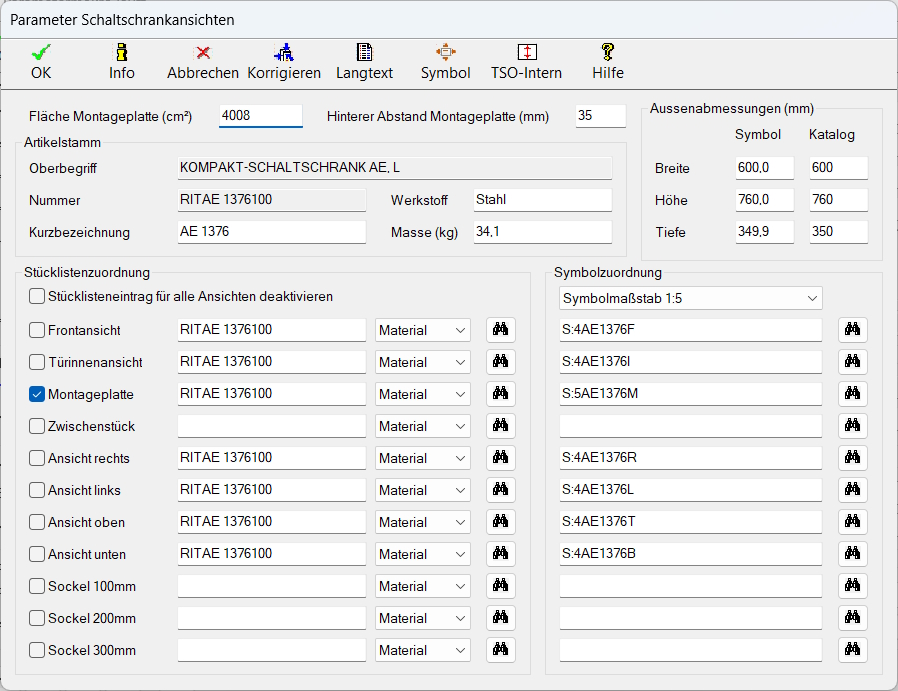The height and width of the screenshot is (691, 898).
Task: Click the Fläche Montageplatte input field
Action: 260,116
